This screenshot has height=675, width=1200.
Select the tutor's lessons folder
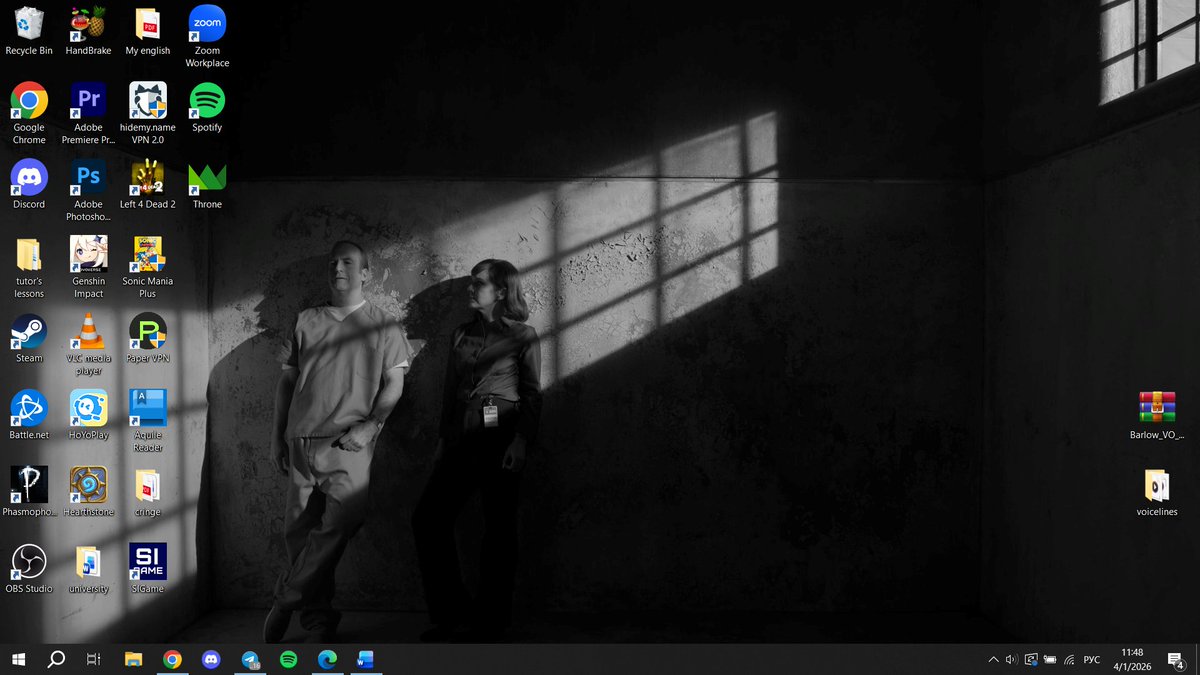point(29,267)
